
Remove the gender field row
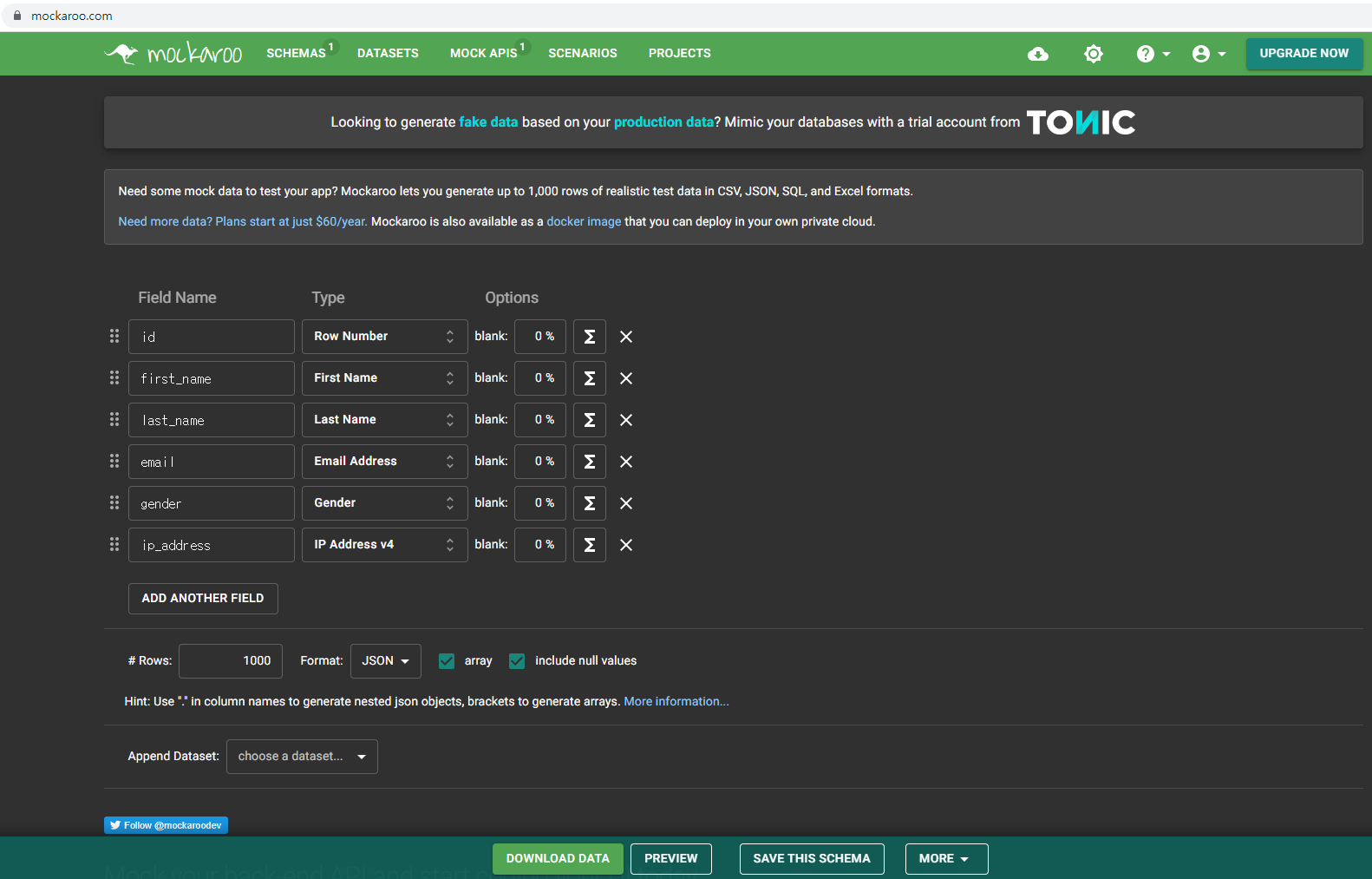point(626,503)
